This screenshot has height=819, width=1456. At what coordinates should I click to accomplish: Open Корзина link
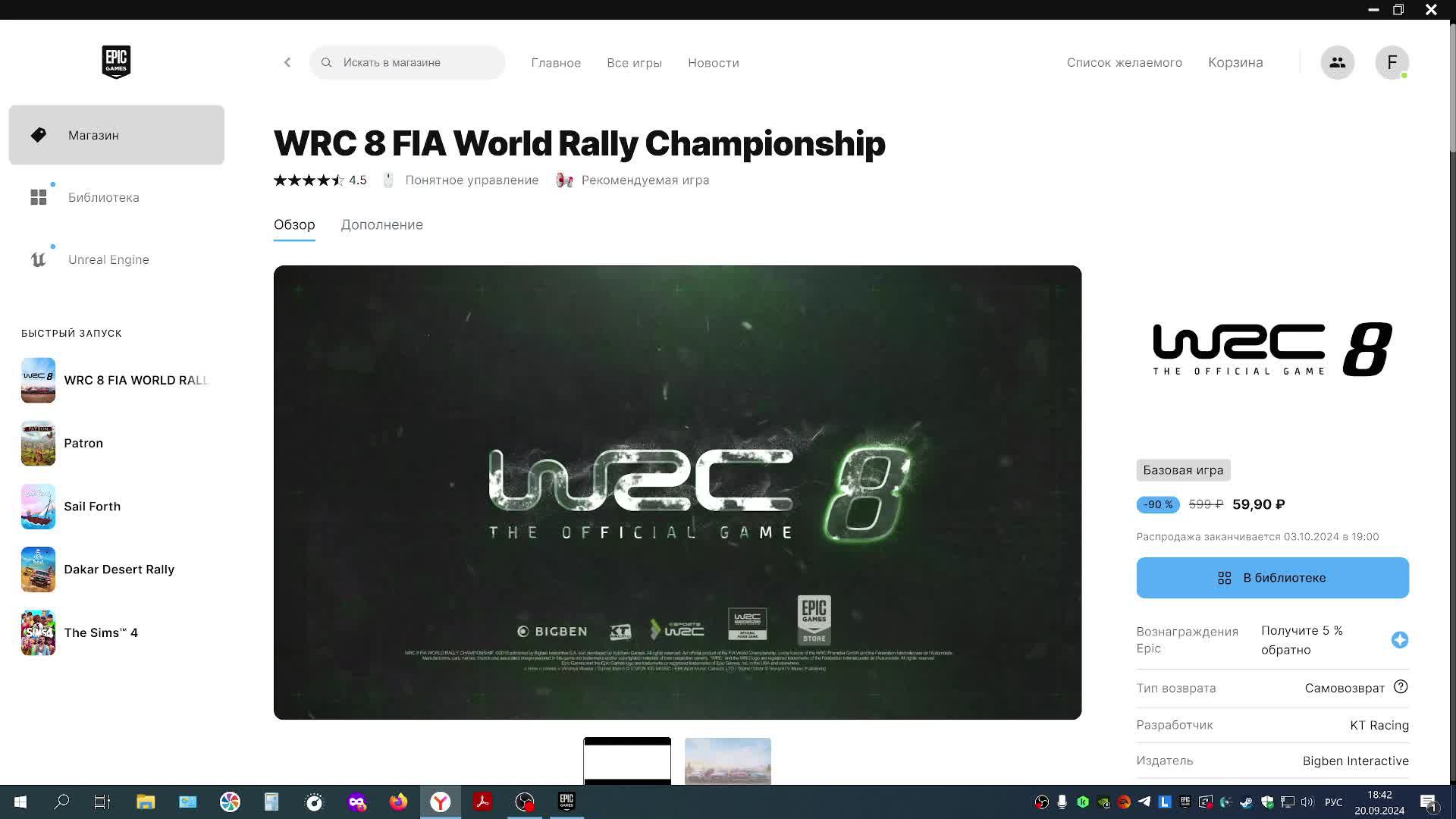pos(1235,62)
